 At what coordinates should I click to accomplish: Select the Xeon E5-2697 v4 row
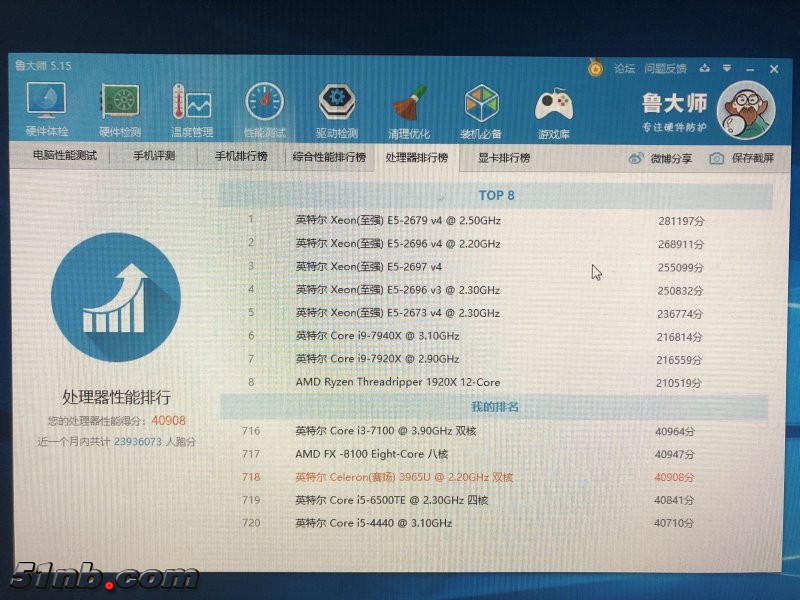pyautogui.click(x=495, y=266)
